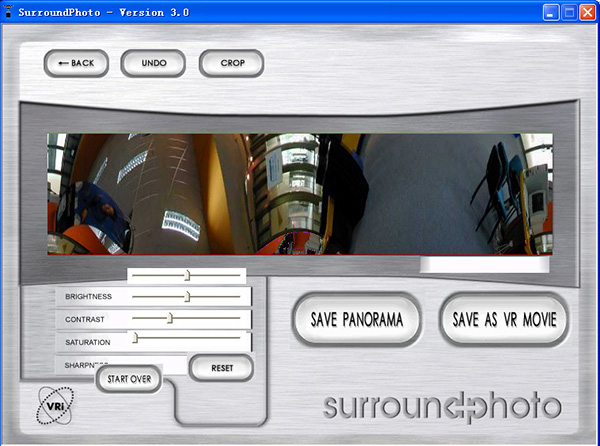Click the Saturation slider handle

(135, 338)
